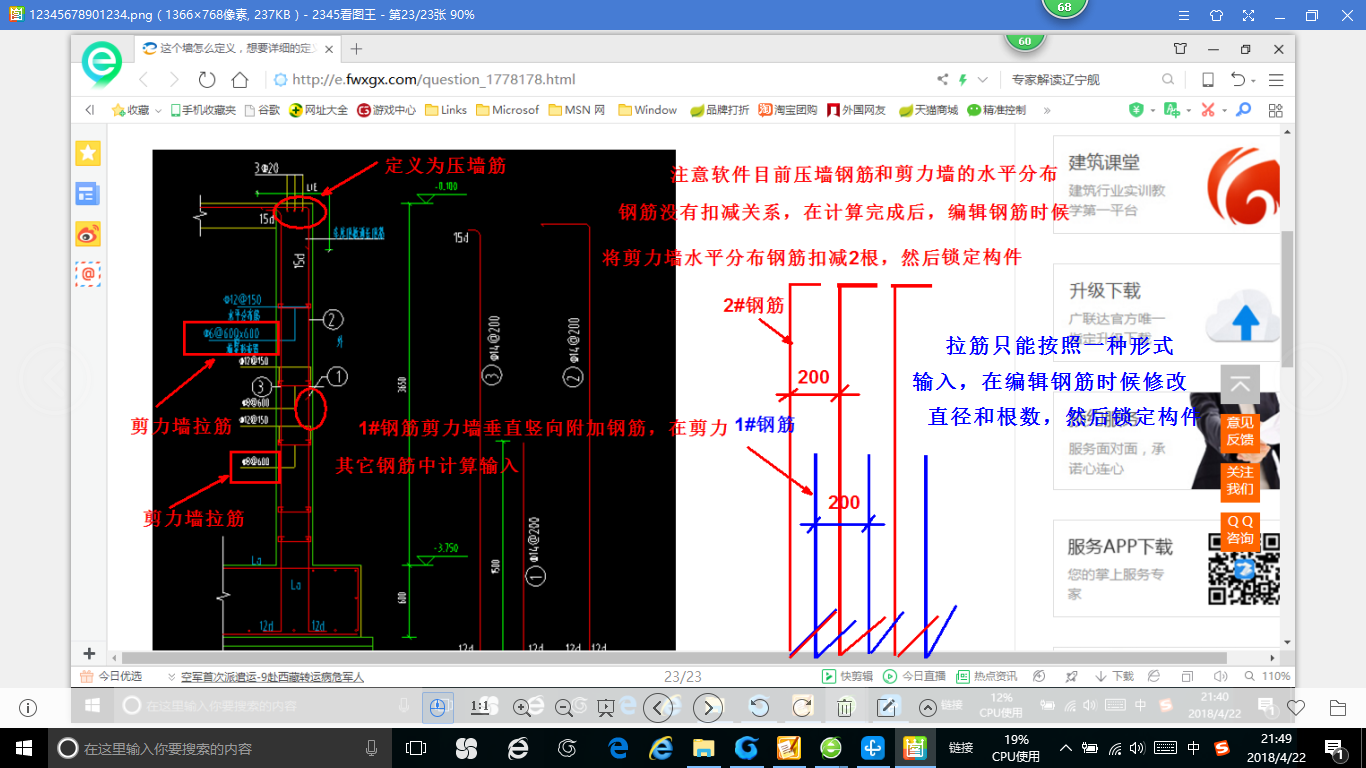Delete the current image with trash icon
The height and width of the screenshot is (768, 1366).
[x=844, y=708]
